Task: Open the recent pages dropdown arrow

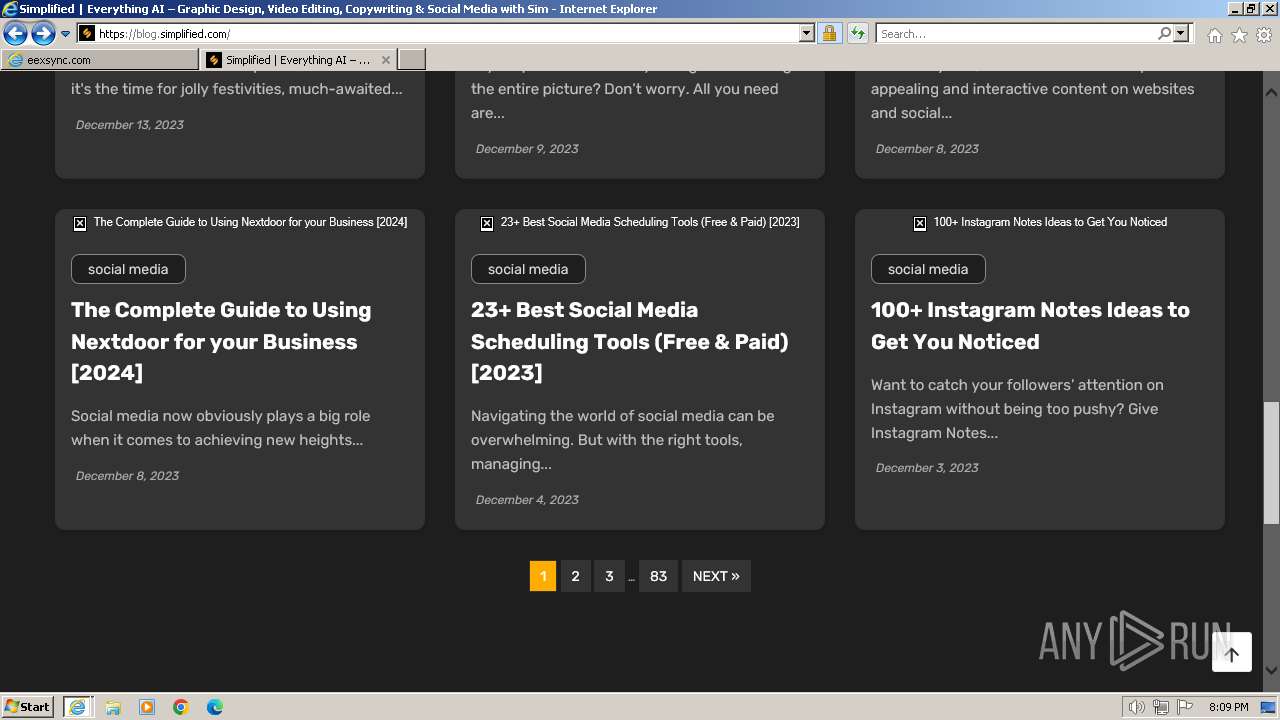Action: pos(65,34)
